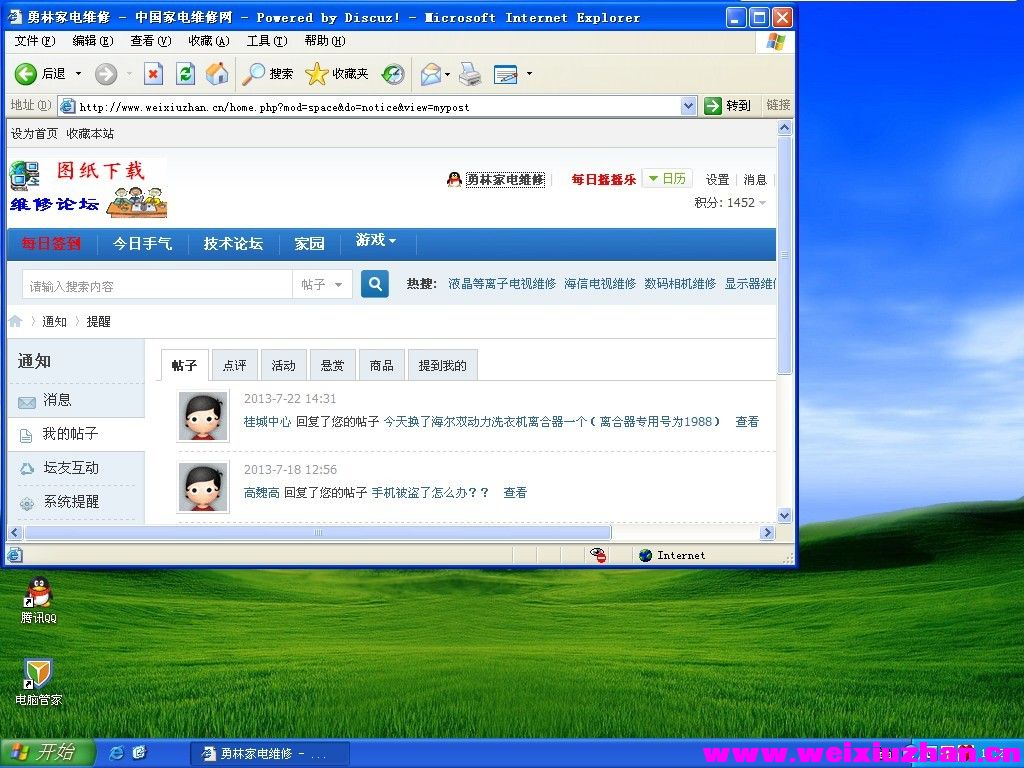The image size is (1024, 768).
Task: Select 坛友互动 in the sidebar
Action: (76, 468)
